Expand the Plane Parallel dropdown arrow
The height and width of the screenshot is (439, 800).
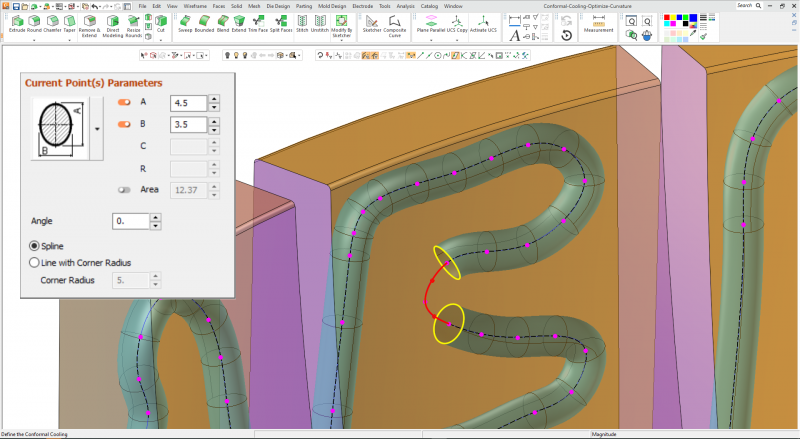[431, 40]
